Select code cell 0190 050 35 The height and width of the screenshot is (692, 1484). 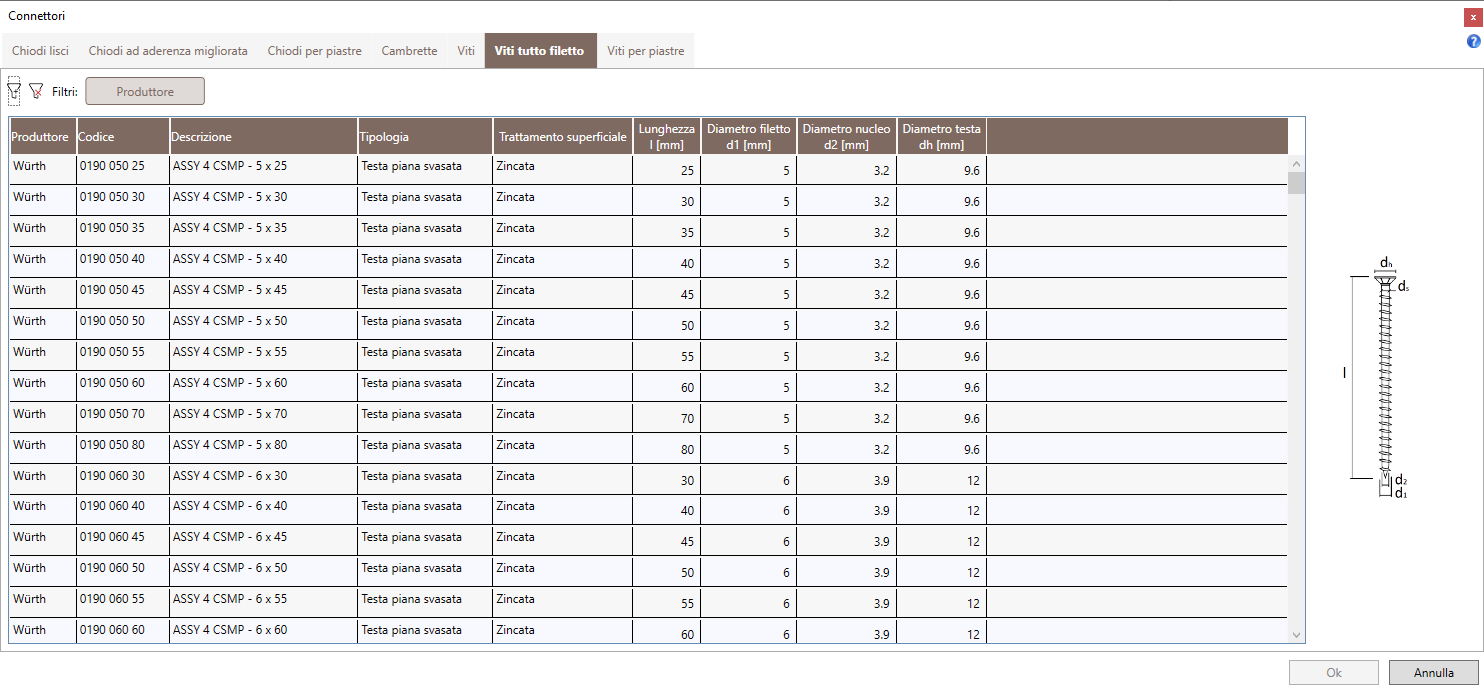(x=123, y=231)
